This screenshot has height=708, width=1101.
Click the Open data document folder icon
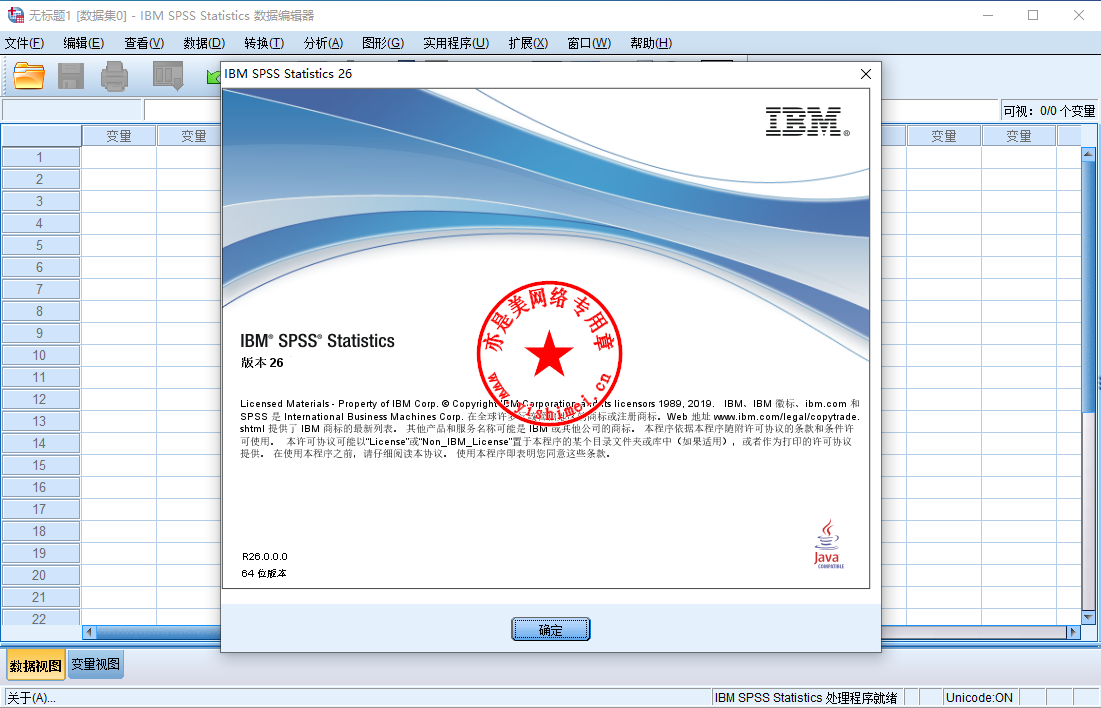pos(29,76)
